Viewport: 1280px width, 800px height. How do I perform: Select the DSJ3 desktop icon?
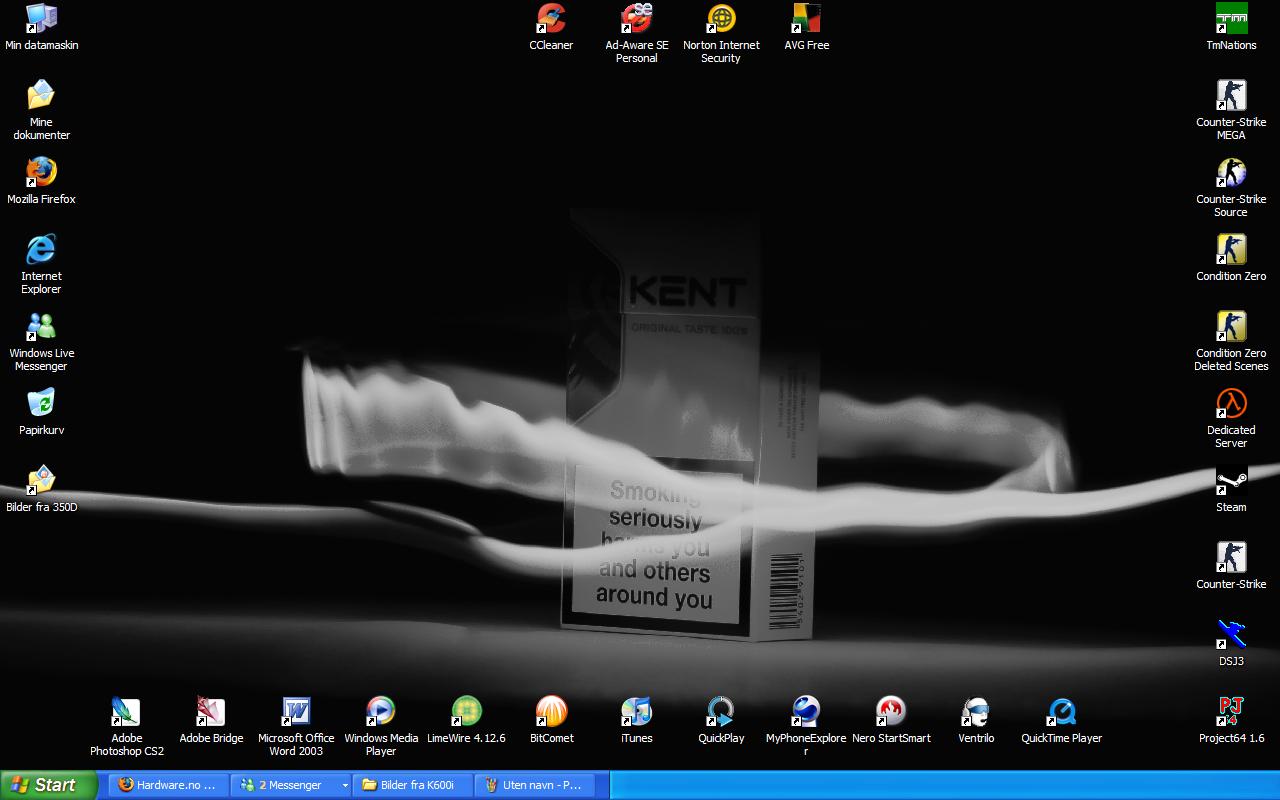[1231, 634]
